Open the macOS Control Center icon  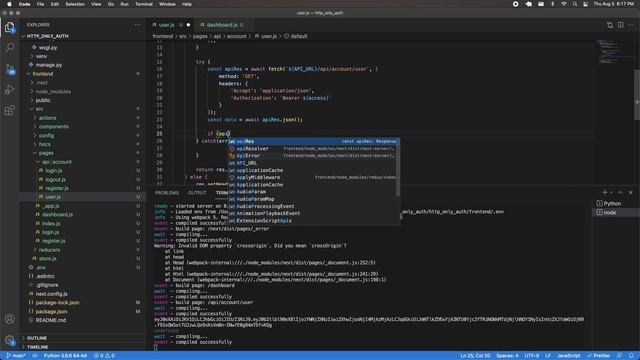click(x=585, y=4)
